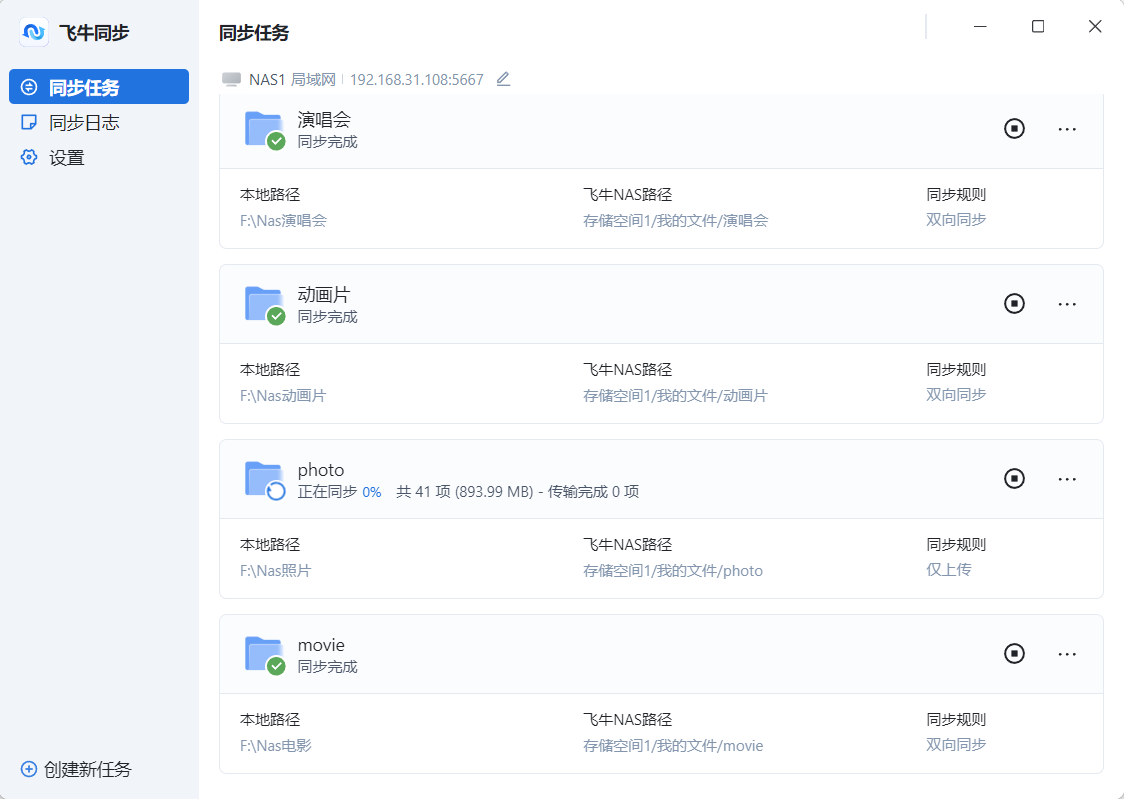This screenshot has width=1124, height=799.
Task: Click the photo task title
Action: tap(321, 470)
